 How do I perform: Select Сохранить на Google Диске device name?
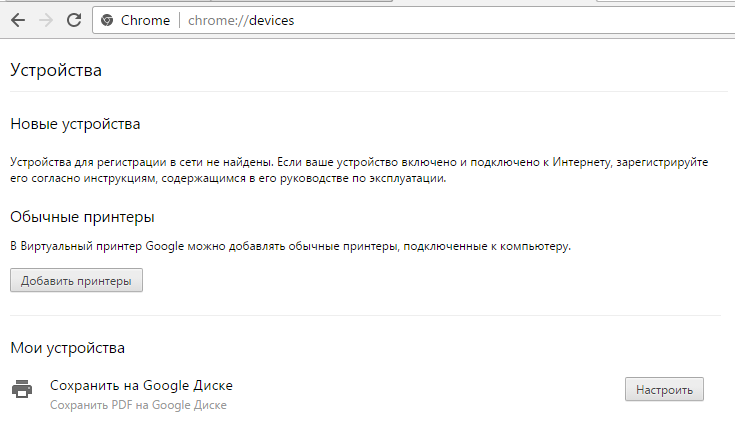click(141, 385)
